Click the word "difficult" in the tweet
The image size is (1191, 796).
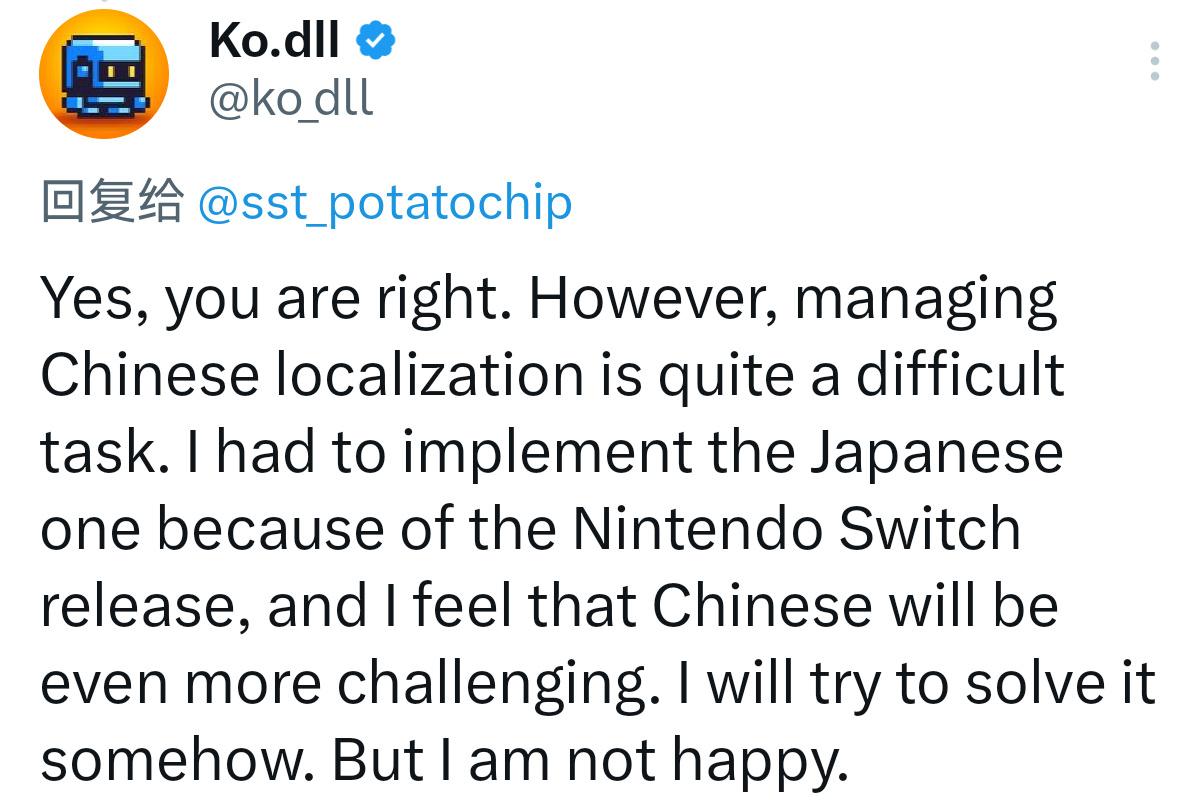click(x=960, y=374)
